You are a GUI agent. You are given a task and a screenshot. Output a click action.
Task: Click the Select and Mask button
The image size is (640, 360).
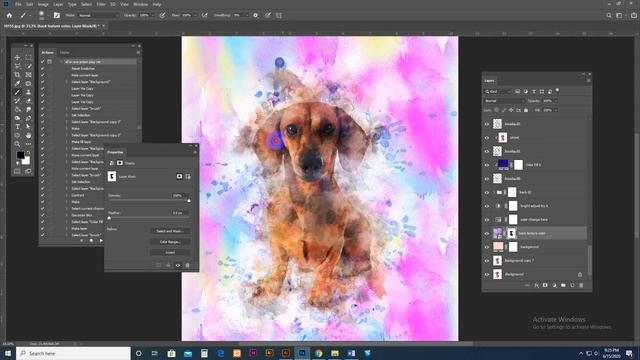coord(170,231)
